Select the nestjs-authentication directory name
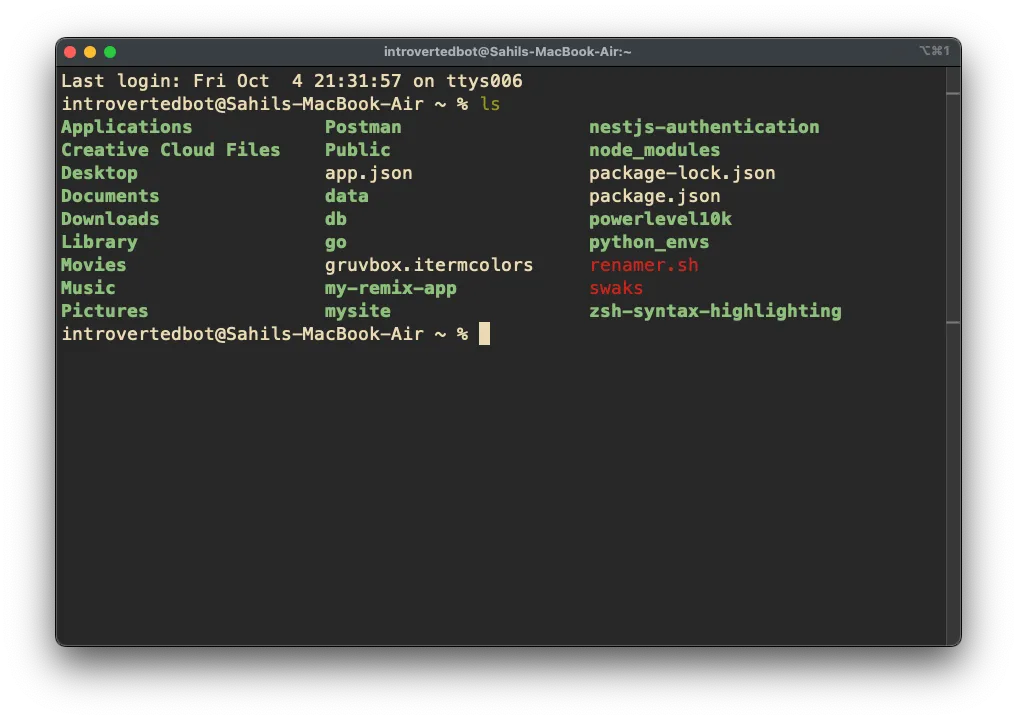 [703, 127]
